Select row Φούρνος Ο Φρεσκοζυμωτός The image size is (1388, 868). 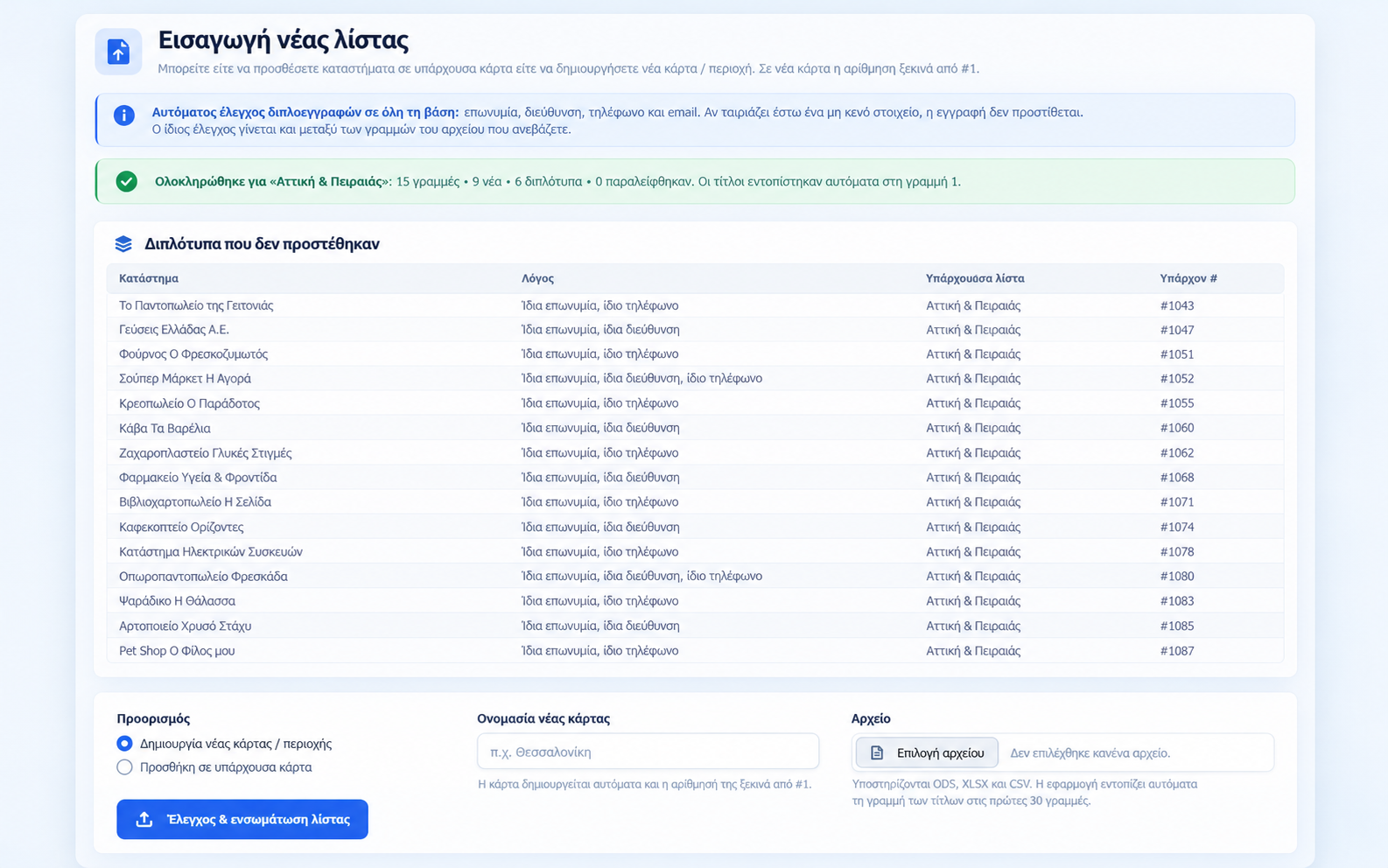[695, 354]
